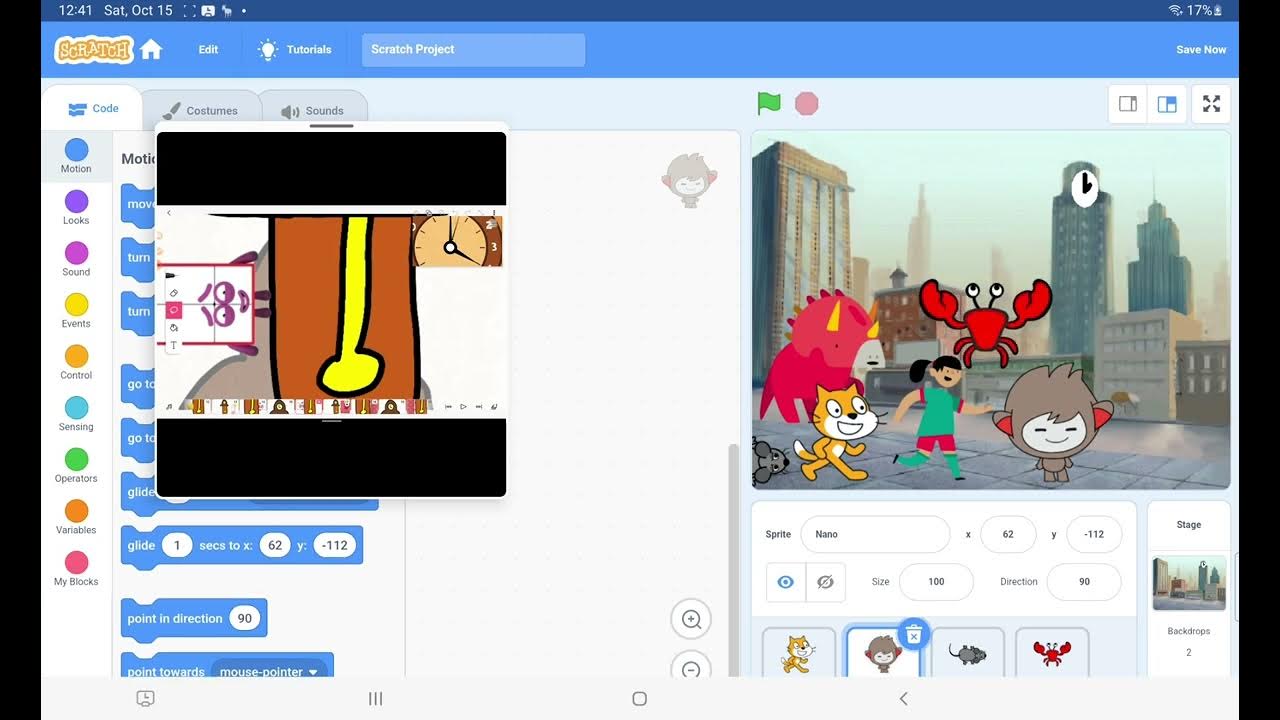Click the x value 62 in the glide block
The height and width of the screenshot is (720, 1280).
(x=275, y=545)
